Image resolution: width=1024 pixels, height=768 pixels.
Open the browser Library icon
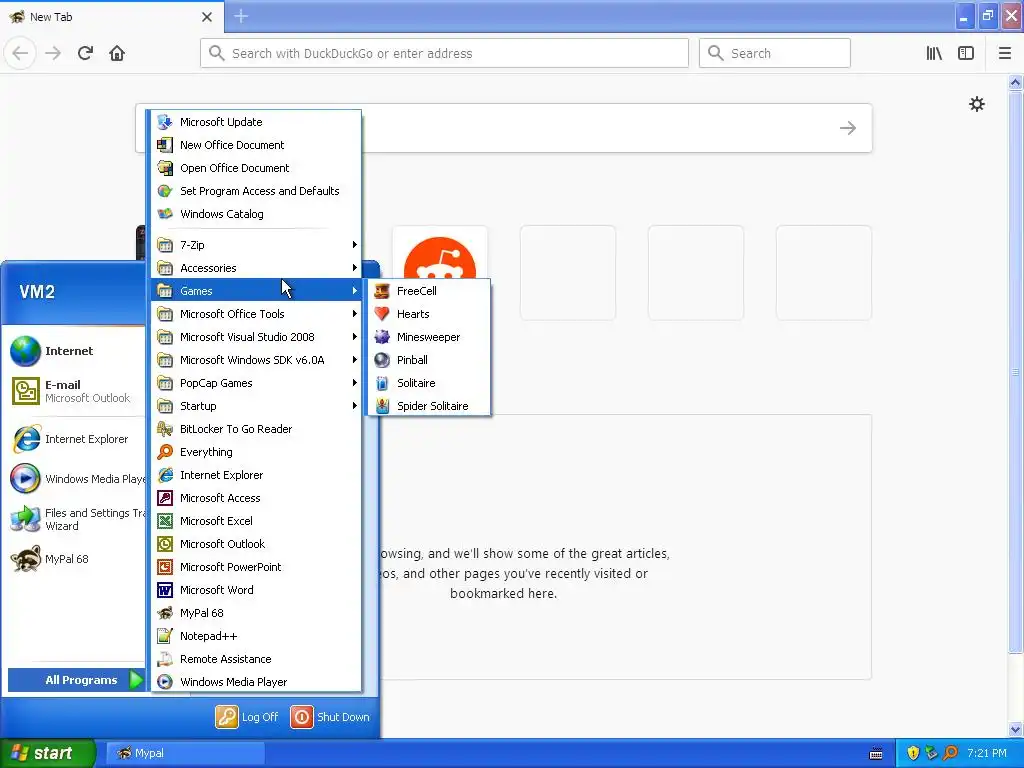pos(935,53)
